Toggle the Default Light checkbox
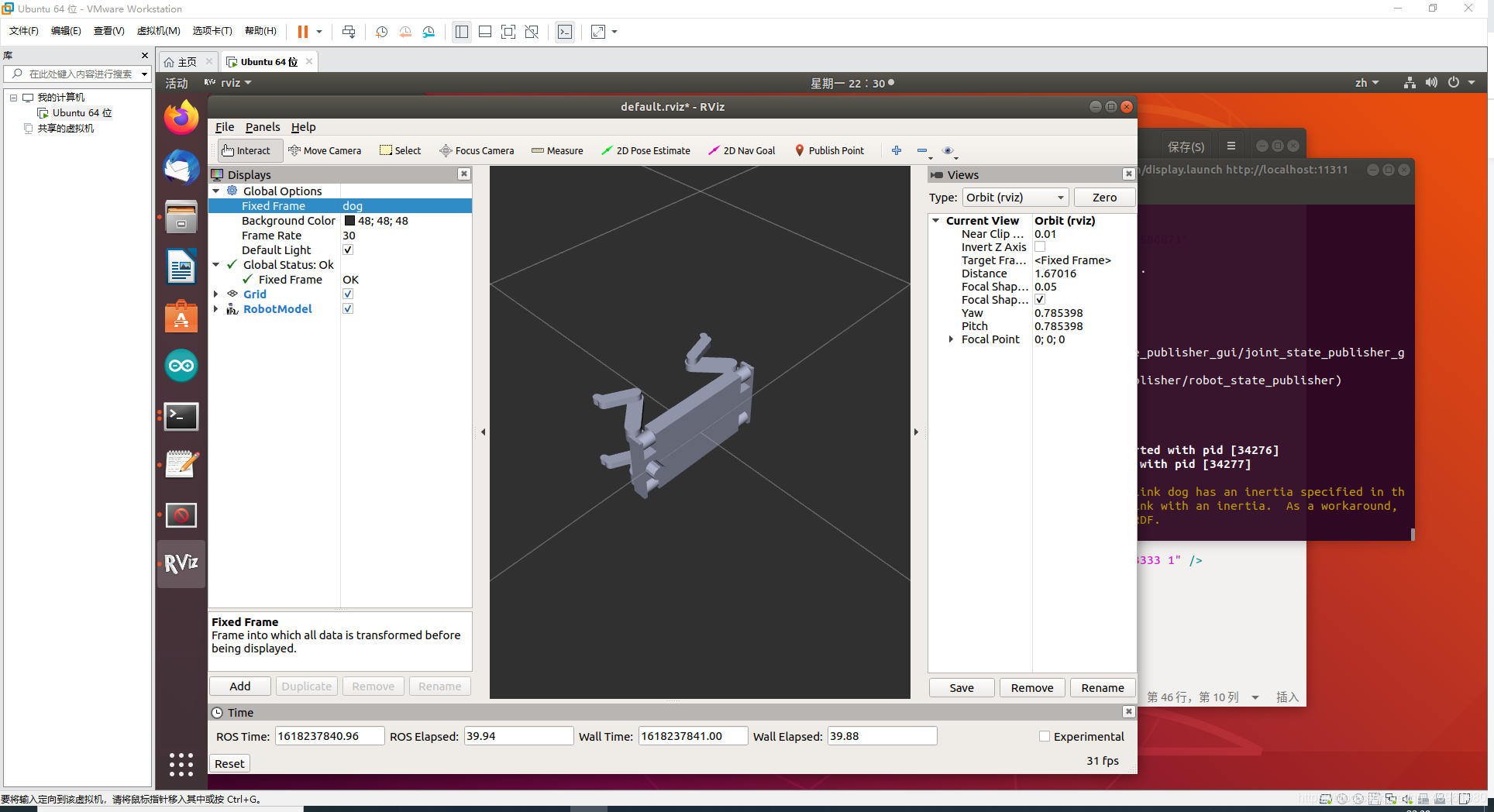This screenshot has width=1494, height=812. coord(348,249)
